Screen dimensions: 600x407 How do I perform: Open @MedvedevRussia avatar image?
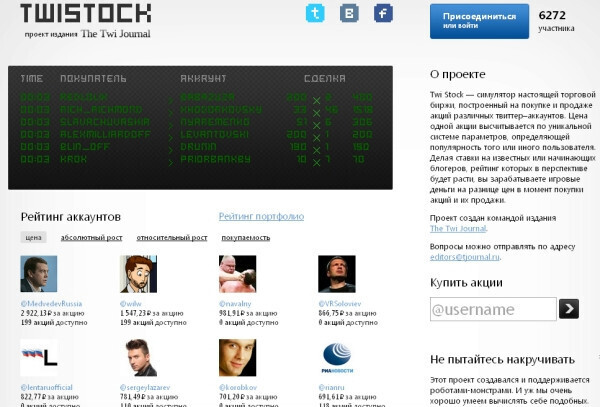(39, 274)
